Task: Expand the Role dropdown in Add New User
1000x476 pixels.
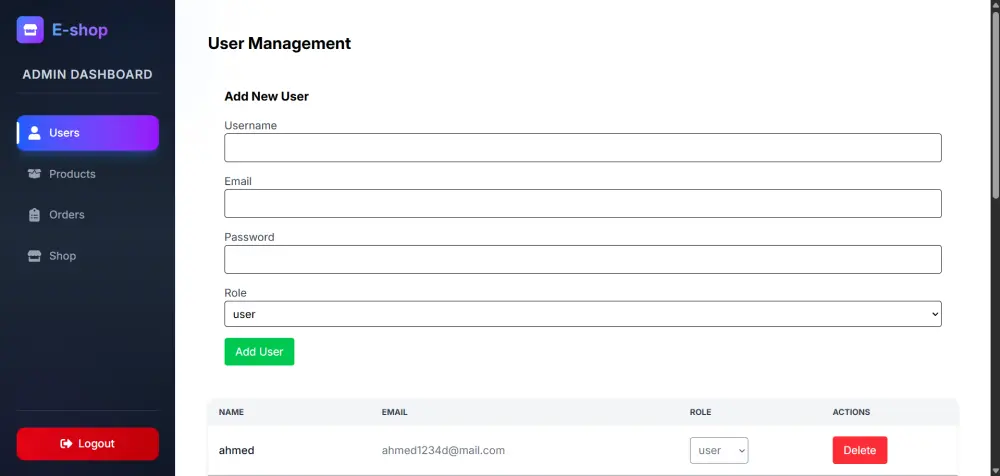Action: click(x=582, y=314)
